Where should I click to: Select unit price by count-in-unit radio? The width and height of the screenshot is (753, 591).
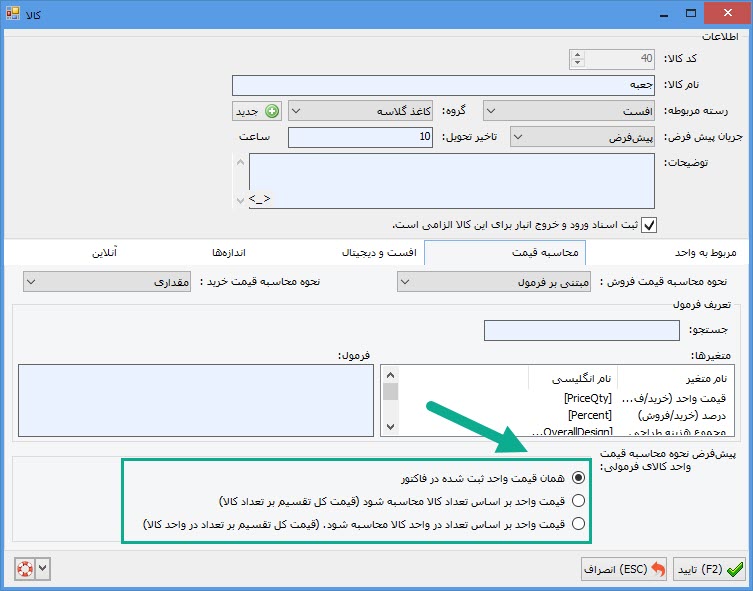coord(578,523)
